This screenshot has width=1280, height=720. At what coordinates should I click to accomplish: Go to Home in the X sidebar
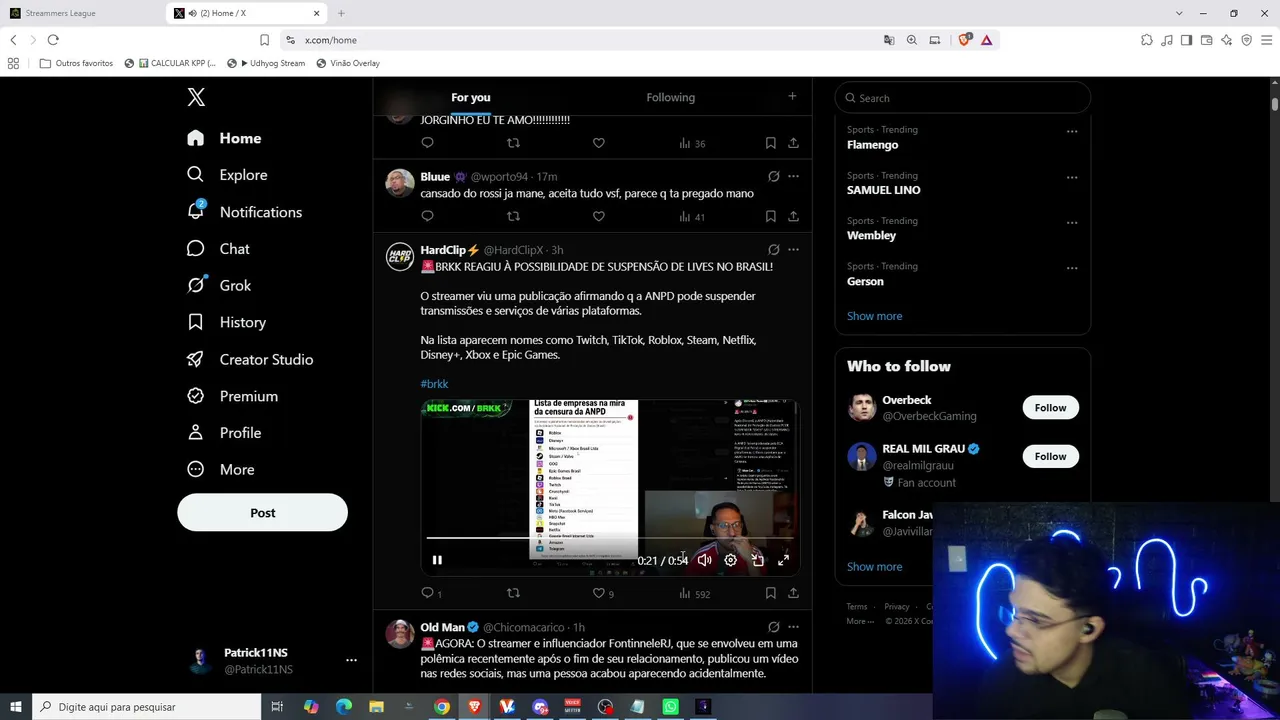[224, 138]
